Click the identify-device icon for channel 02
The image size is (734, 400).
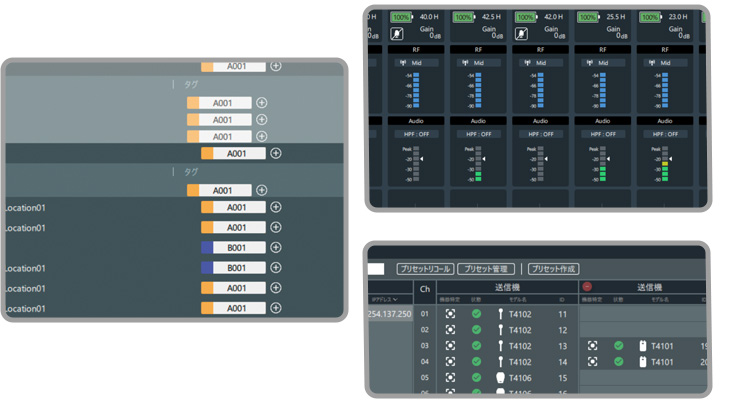click(x=450, y=330)
